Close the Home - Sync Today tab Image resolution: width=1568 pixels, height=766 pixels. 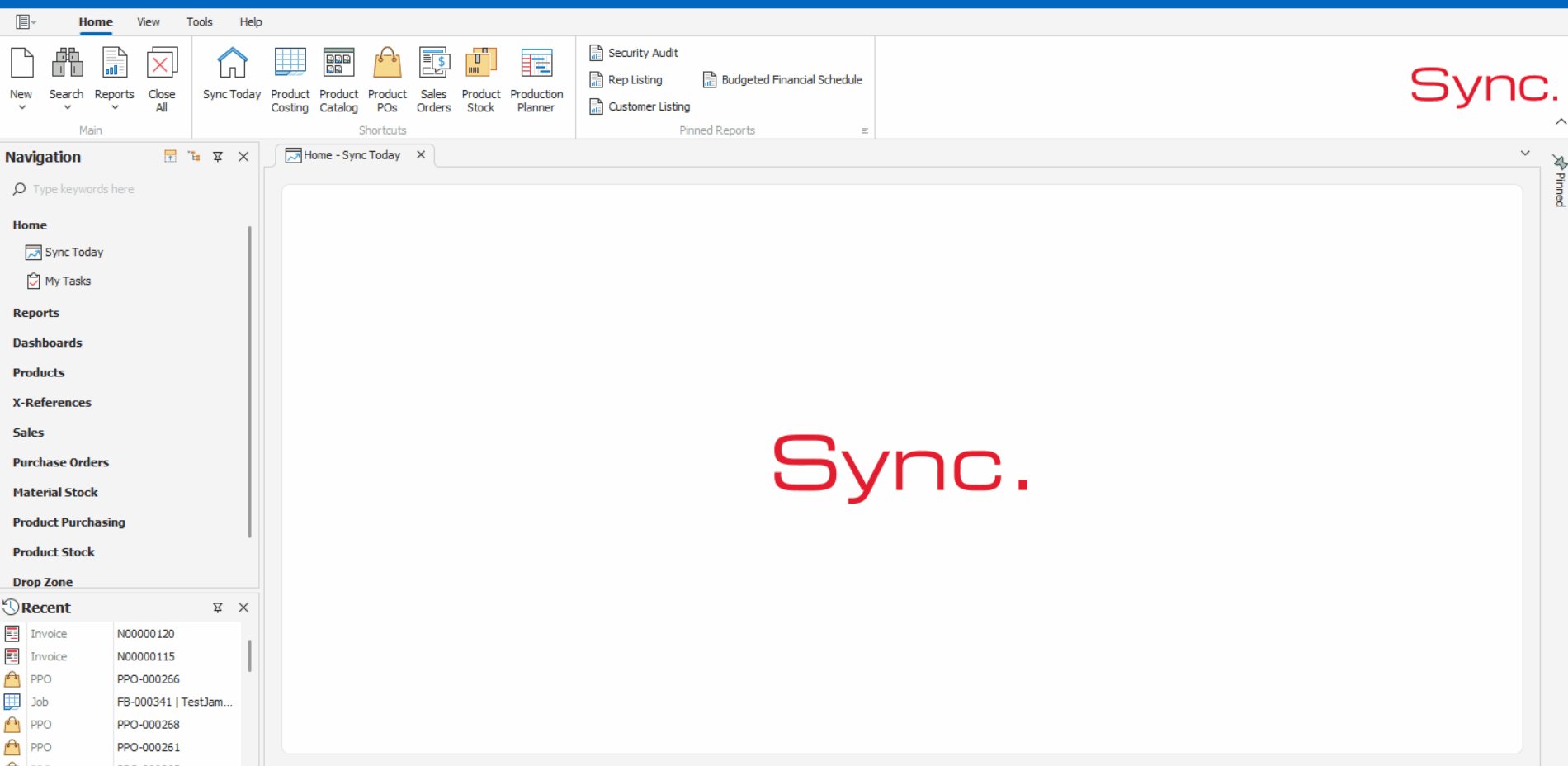click(421, 154)
